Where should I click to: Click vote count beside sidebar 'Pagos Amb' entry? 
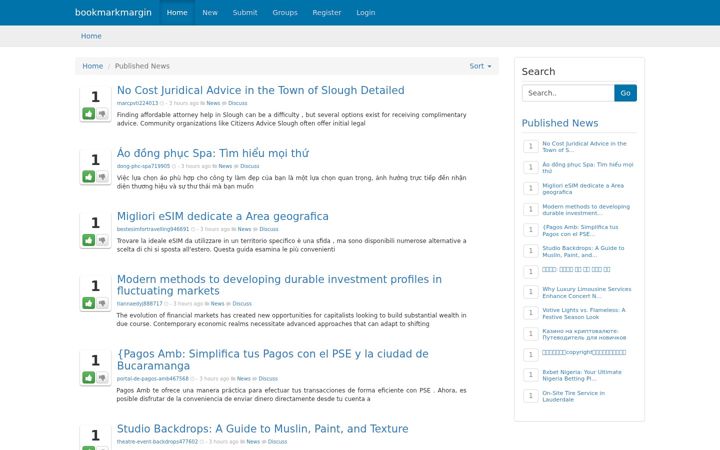pos(531,230)
